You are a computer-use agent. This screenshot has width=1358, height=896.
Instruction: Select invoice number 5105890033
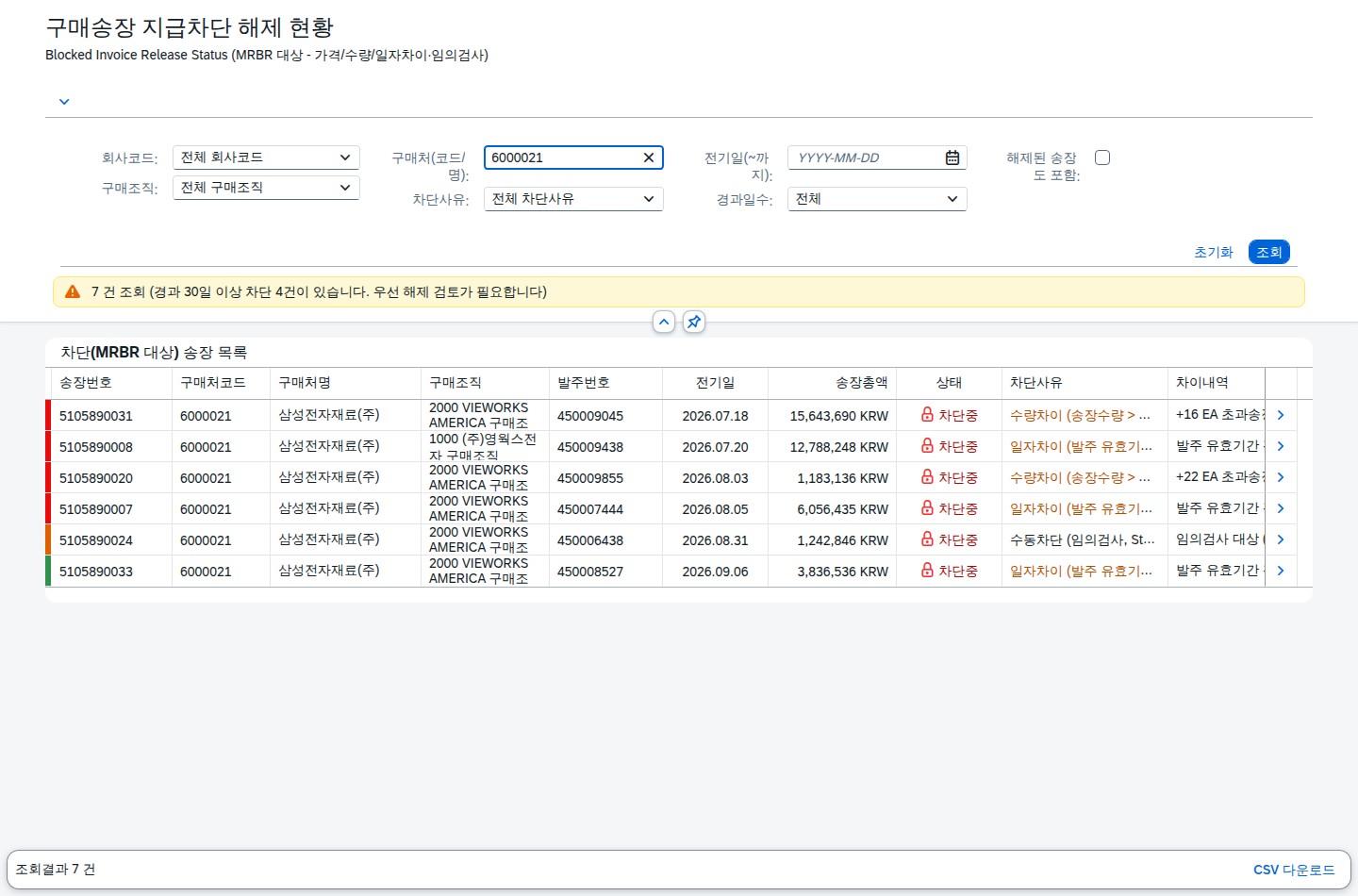click(x=96, y=572)
